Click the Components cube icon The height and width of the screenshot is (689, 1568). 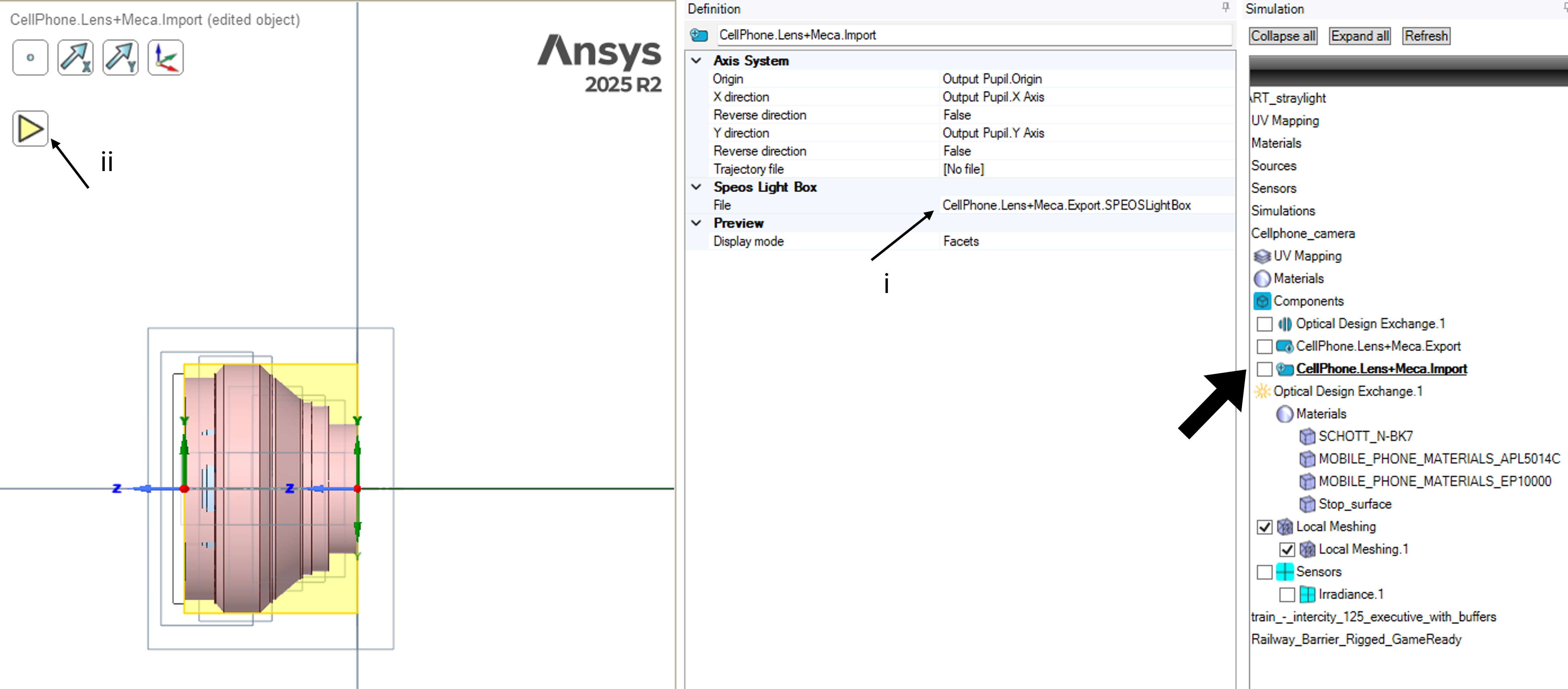1262,301
